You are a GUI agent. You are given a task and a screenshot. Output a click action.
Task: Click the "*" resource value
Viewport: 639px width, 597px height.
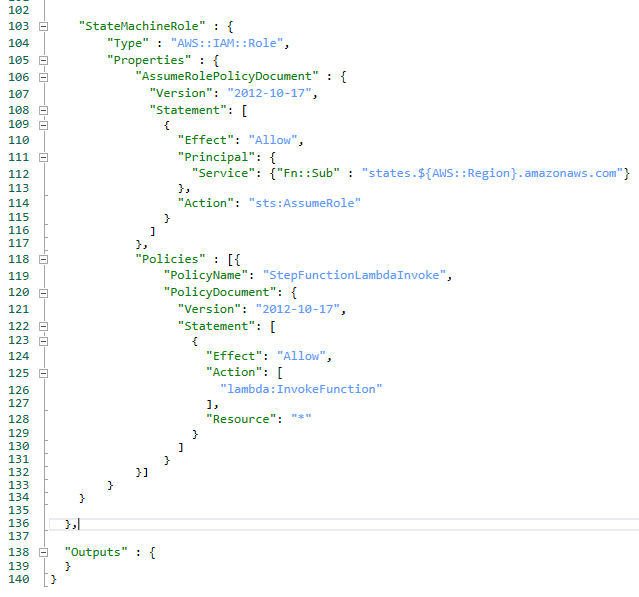click(301, 418)
